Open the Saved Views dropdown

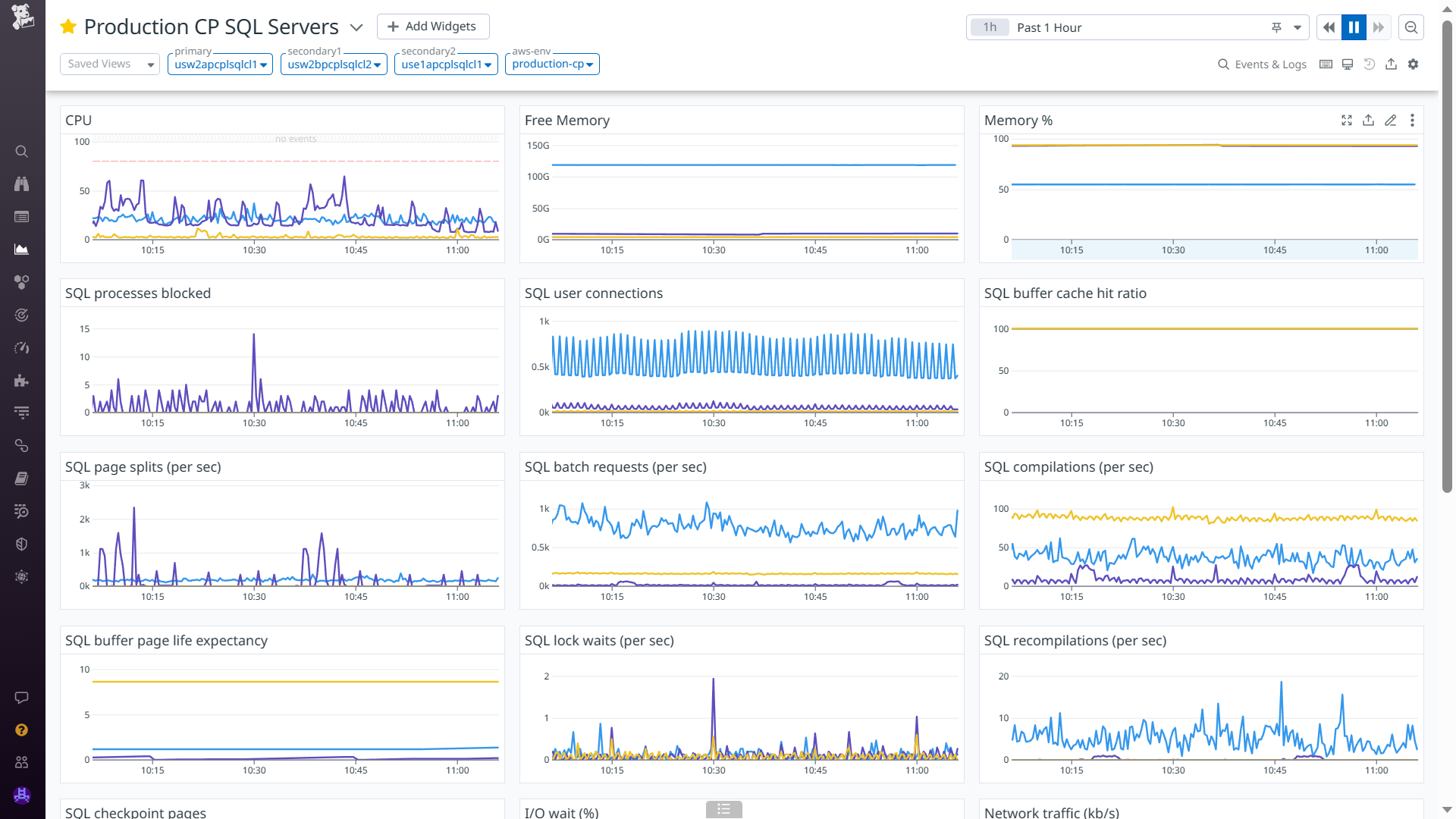point(110,64)
